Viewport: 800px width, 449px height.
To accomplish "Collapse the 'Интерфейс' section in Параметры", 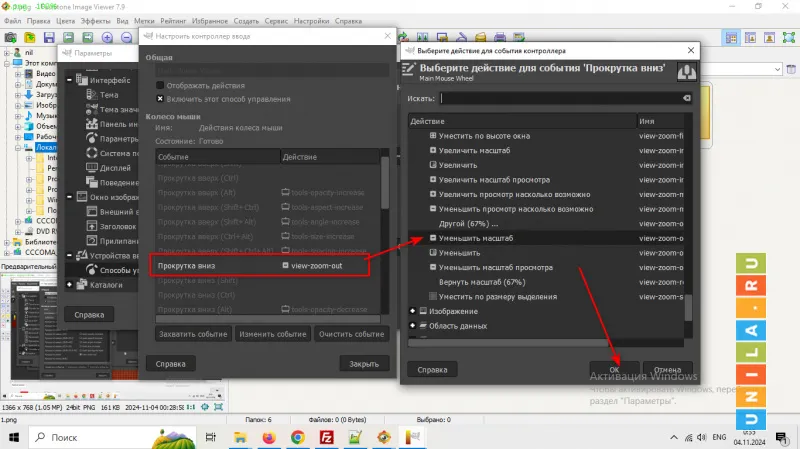I will (69, 80).
